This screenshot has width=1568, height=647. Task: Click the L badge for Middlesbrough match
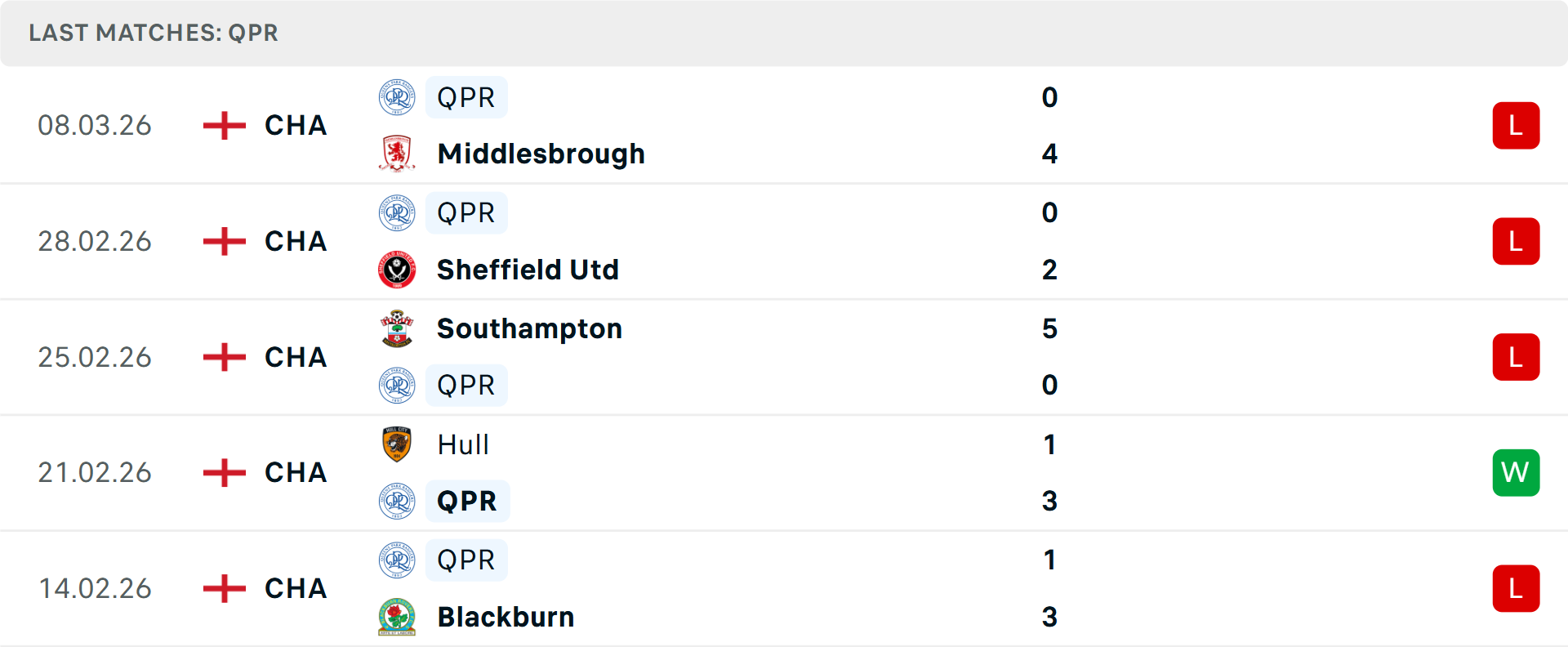pyautogui.click(x=1515, y=126)
